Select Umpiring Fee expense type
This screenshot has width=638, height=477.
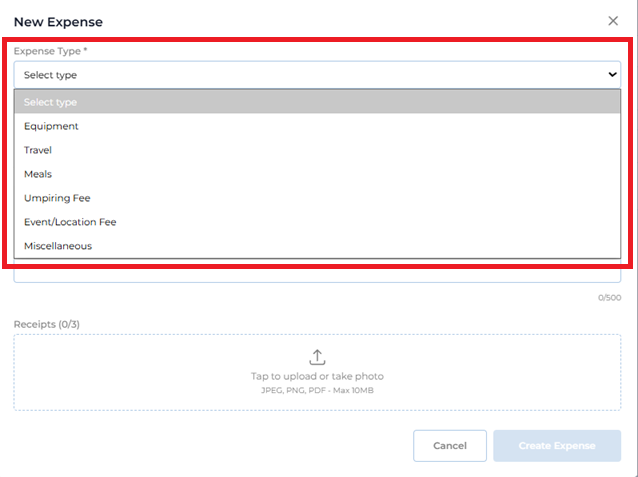pos(317,198)
